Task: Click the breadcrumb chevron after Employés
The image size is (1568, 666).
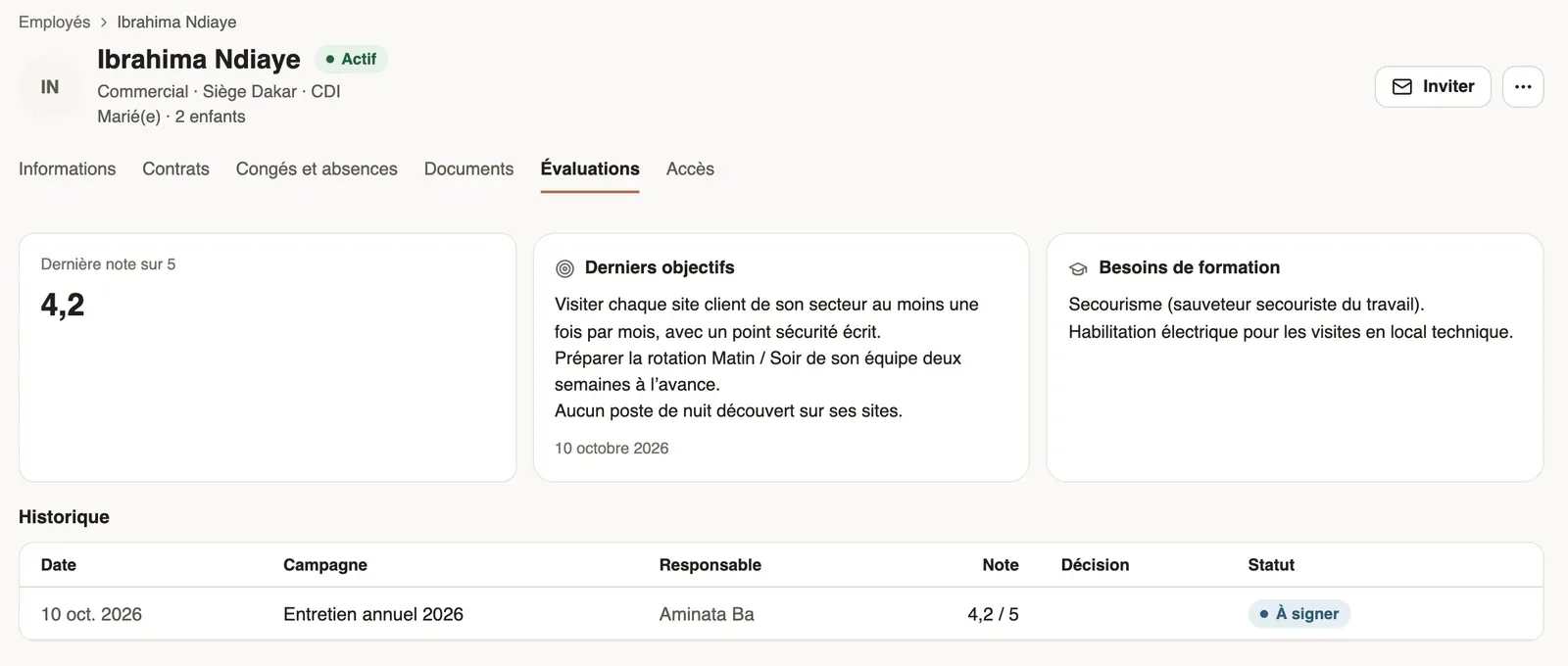Action: 104,22
